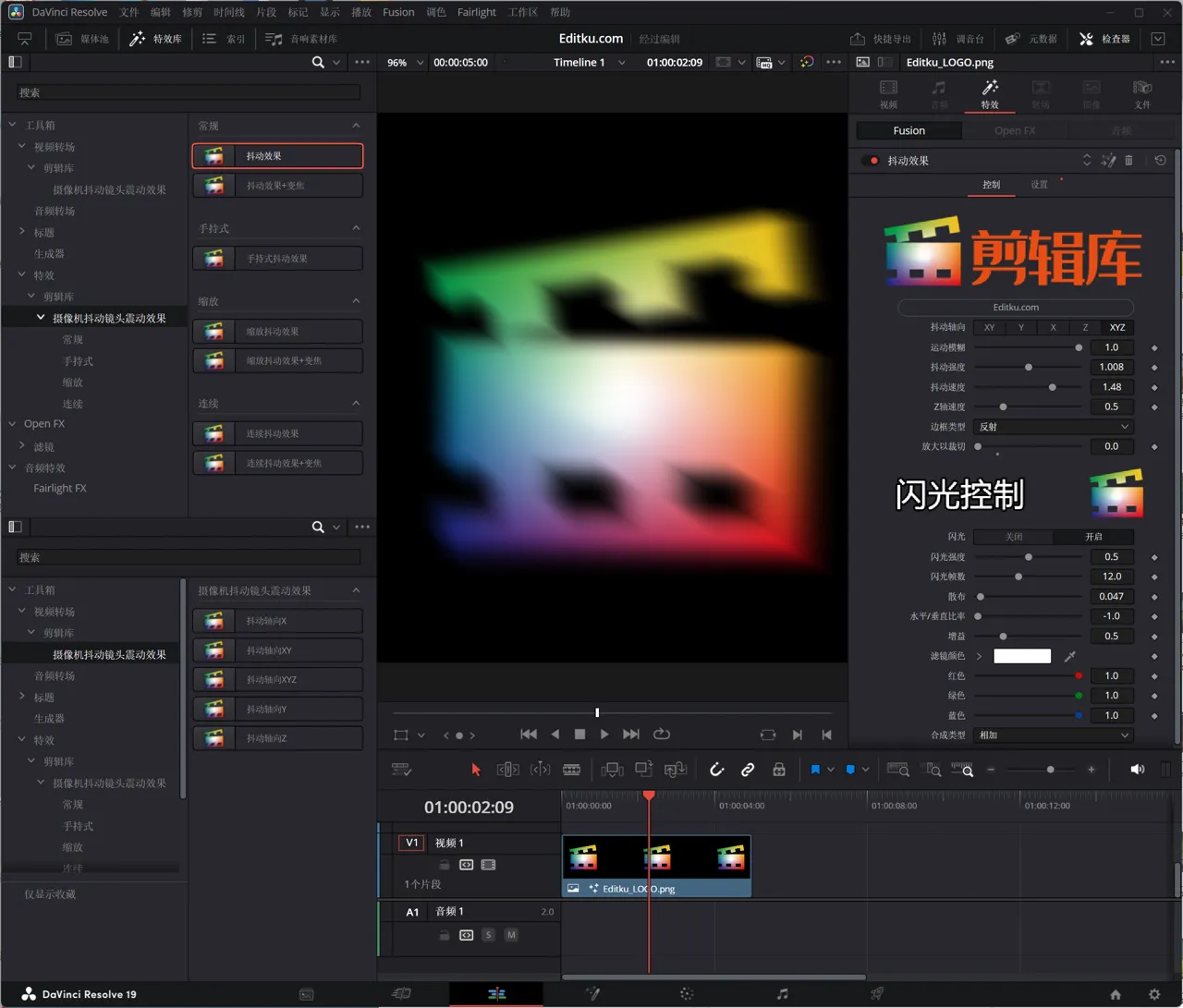
Task: Collapse the 常规 effects group
Action: tap(356, 126)
